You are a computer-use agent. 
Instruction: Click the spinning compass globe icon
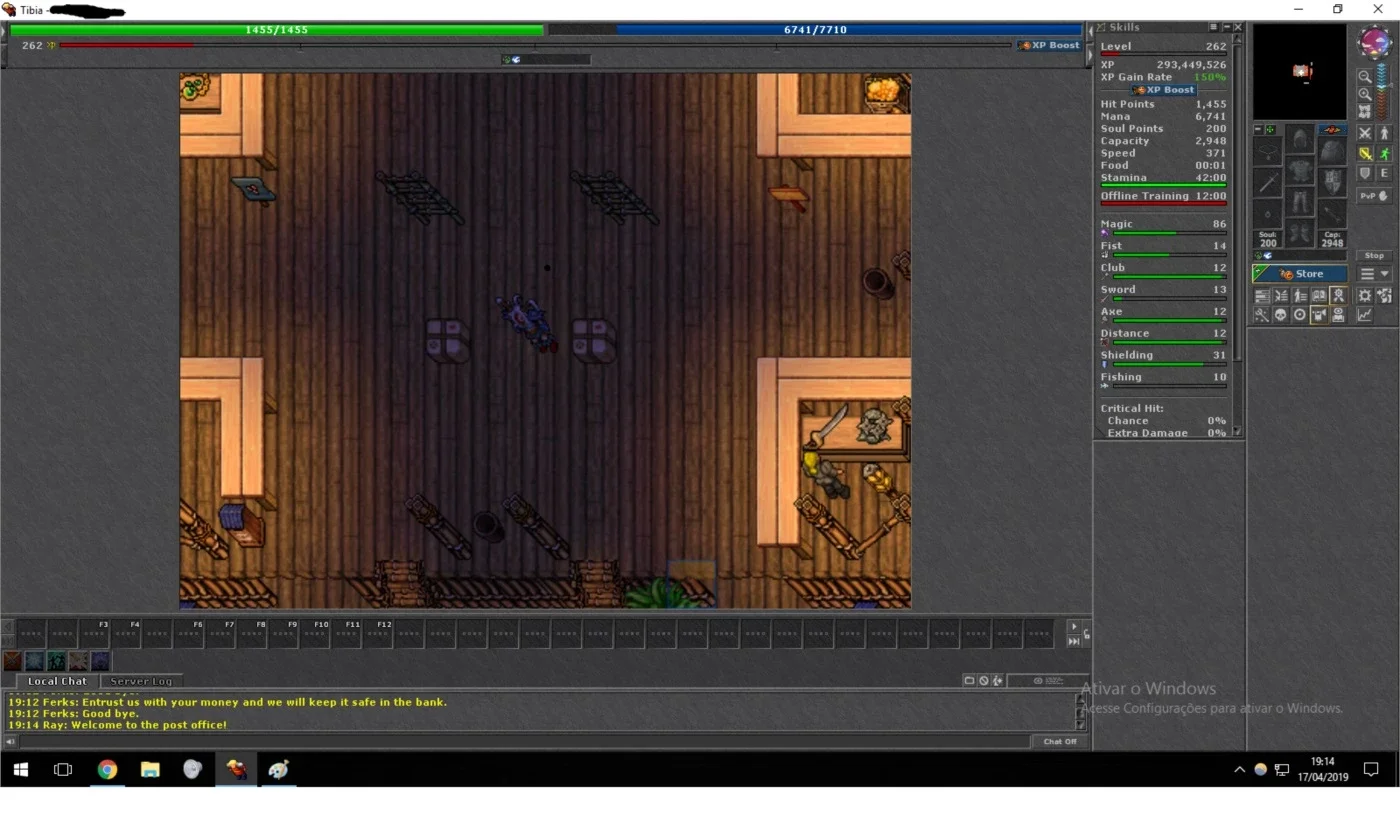pyautogui.click(x=1374, y=44)
